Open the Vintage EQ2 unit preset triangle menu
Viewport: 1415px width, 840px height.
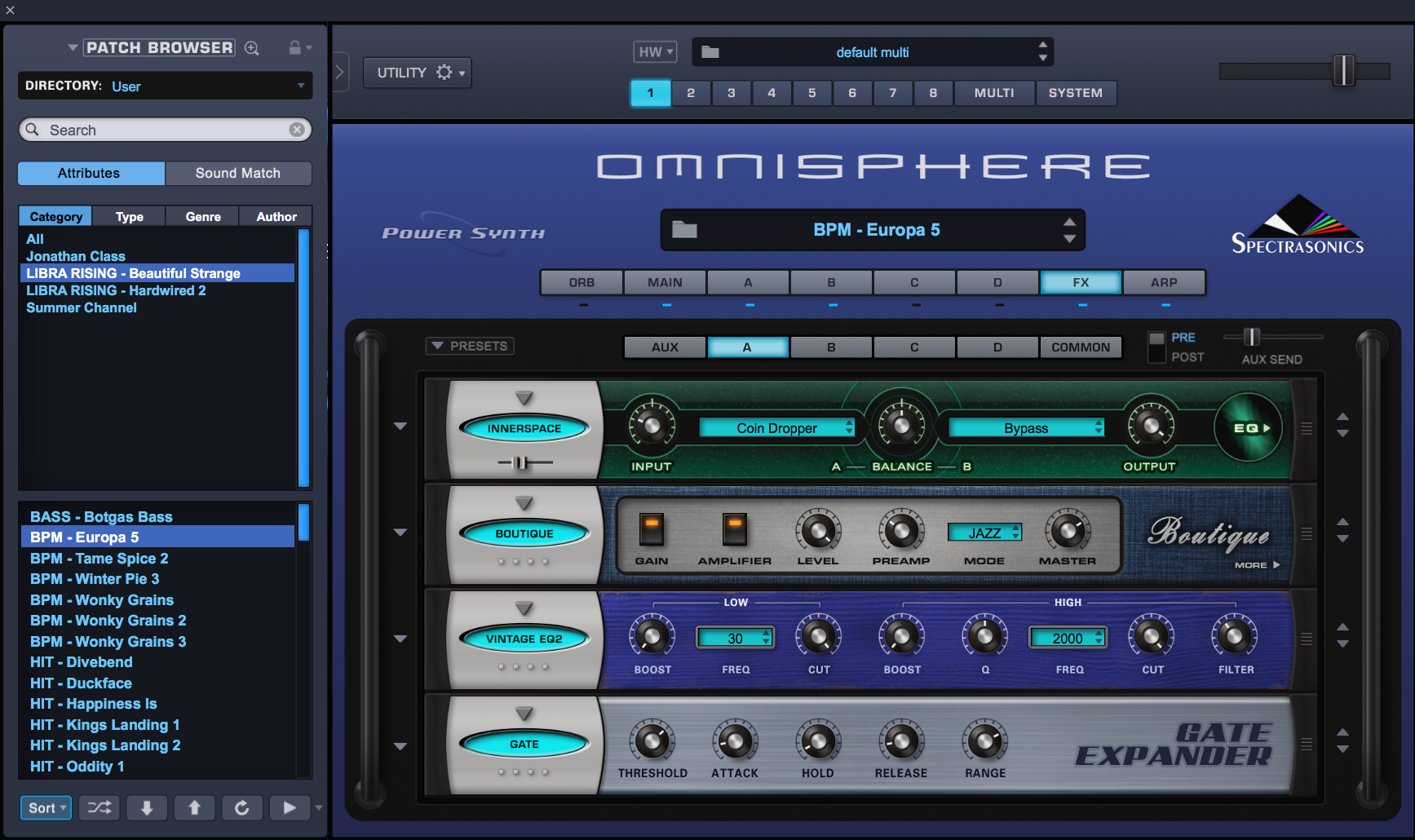point(524,609)
